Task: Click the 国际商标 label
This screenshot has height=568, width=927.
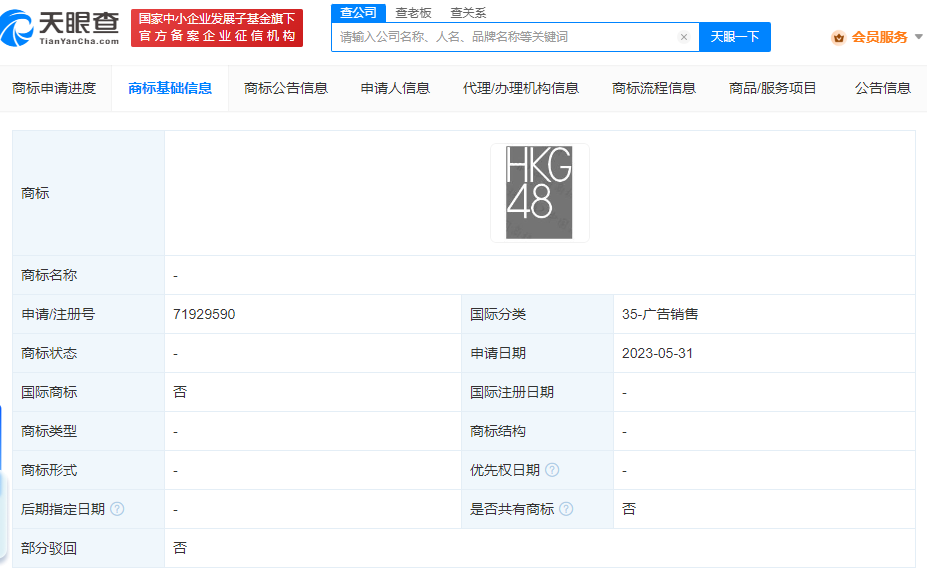Action: tap(49, 392)
